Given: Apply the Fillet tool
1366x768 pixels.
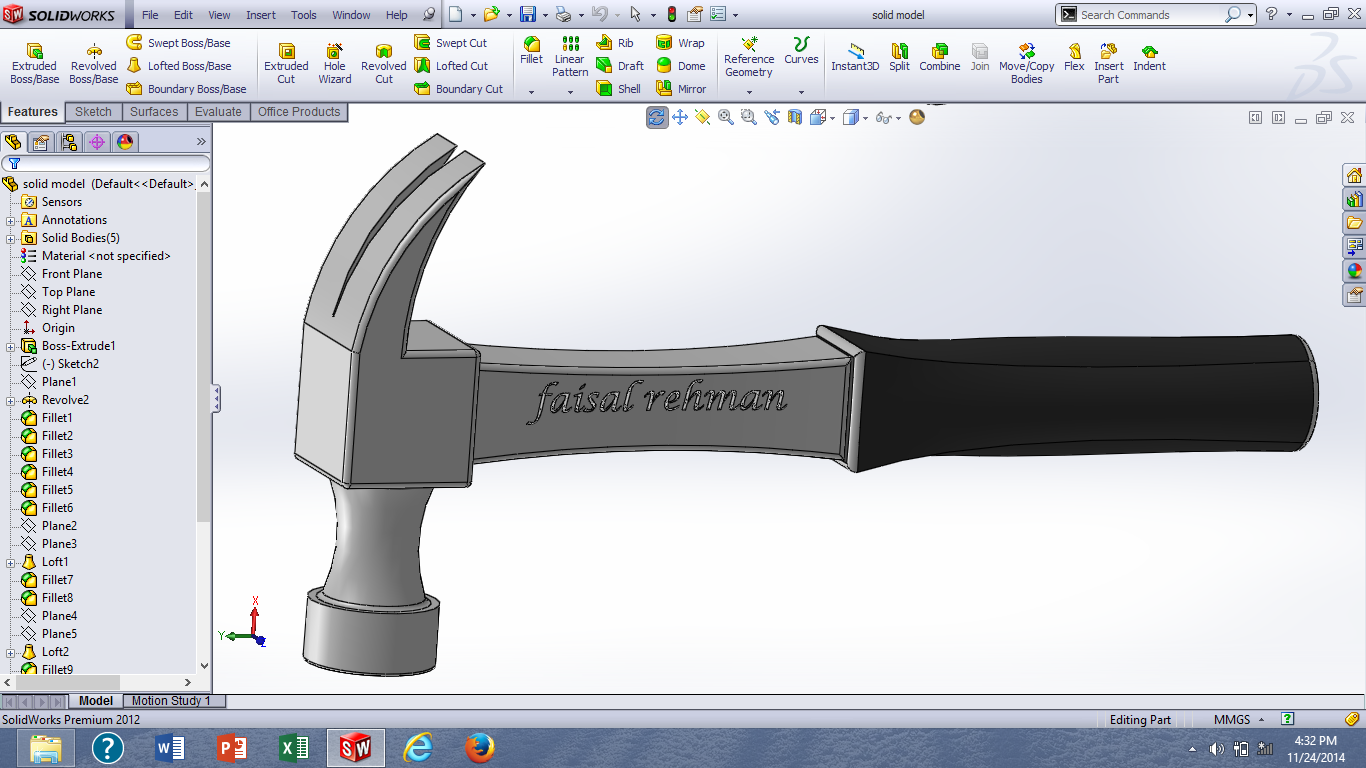Looking at the screenshot, I should click(532, 51).
